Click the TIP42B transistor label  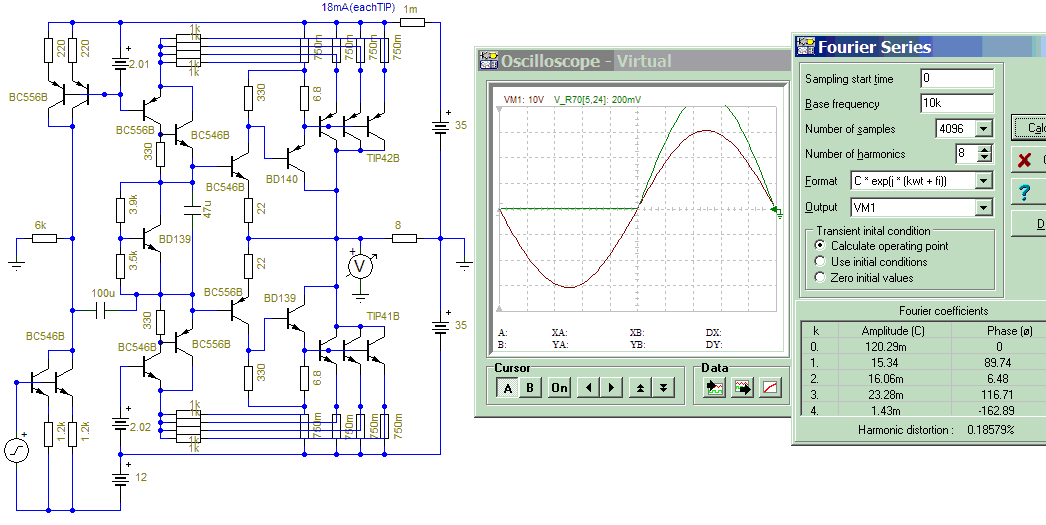click(382, 158)
